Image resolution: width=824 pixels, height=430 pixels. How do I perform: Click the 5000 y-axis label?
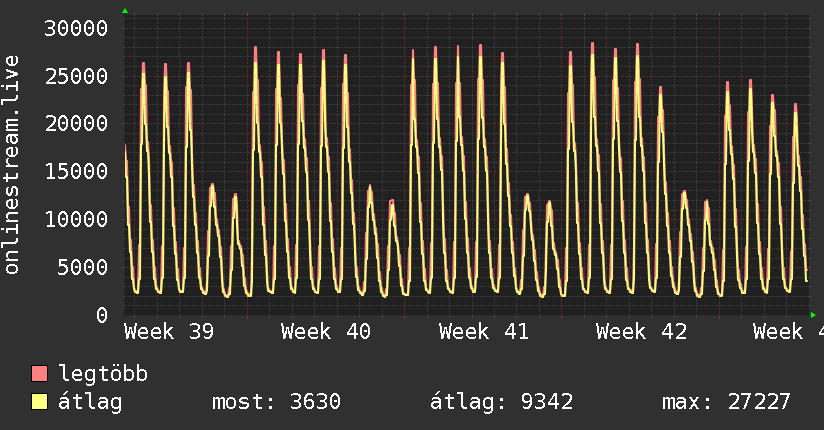click(83, 267)
